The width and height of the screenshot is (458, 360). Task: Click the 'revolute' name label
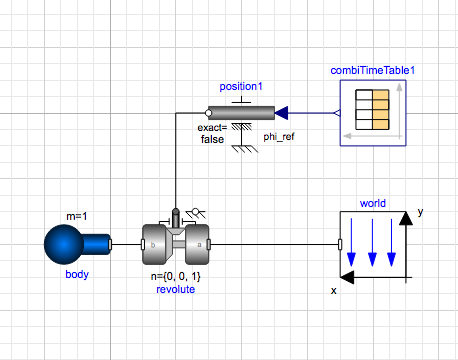point(176,289)
